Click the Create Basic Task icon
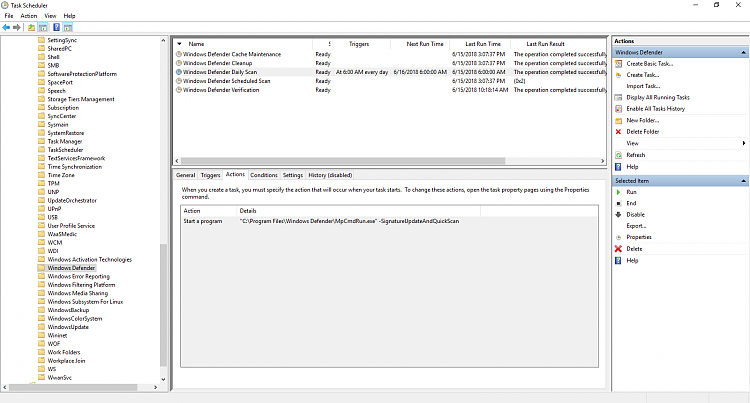Image resolution: width=750 pixels, height=403 pixels. pos(618,64)
